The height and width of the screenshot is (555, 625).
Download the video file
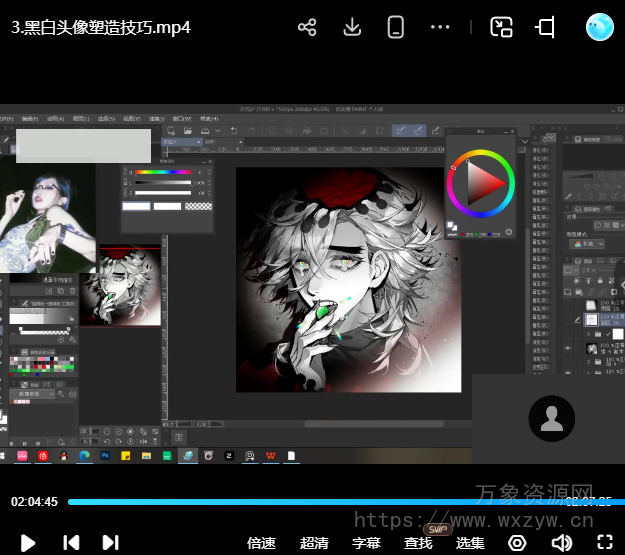pyautogui.click(x=352, y=27)
